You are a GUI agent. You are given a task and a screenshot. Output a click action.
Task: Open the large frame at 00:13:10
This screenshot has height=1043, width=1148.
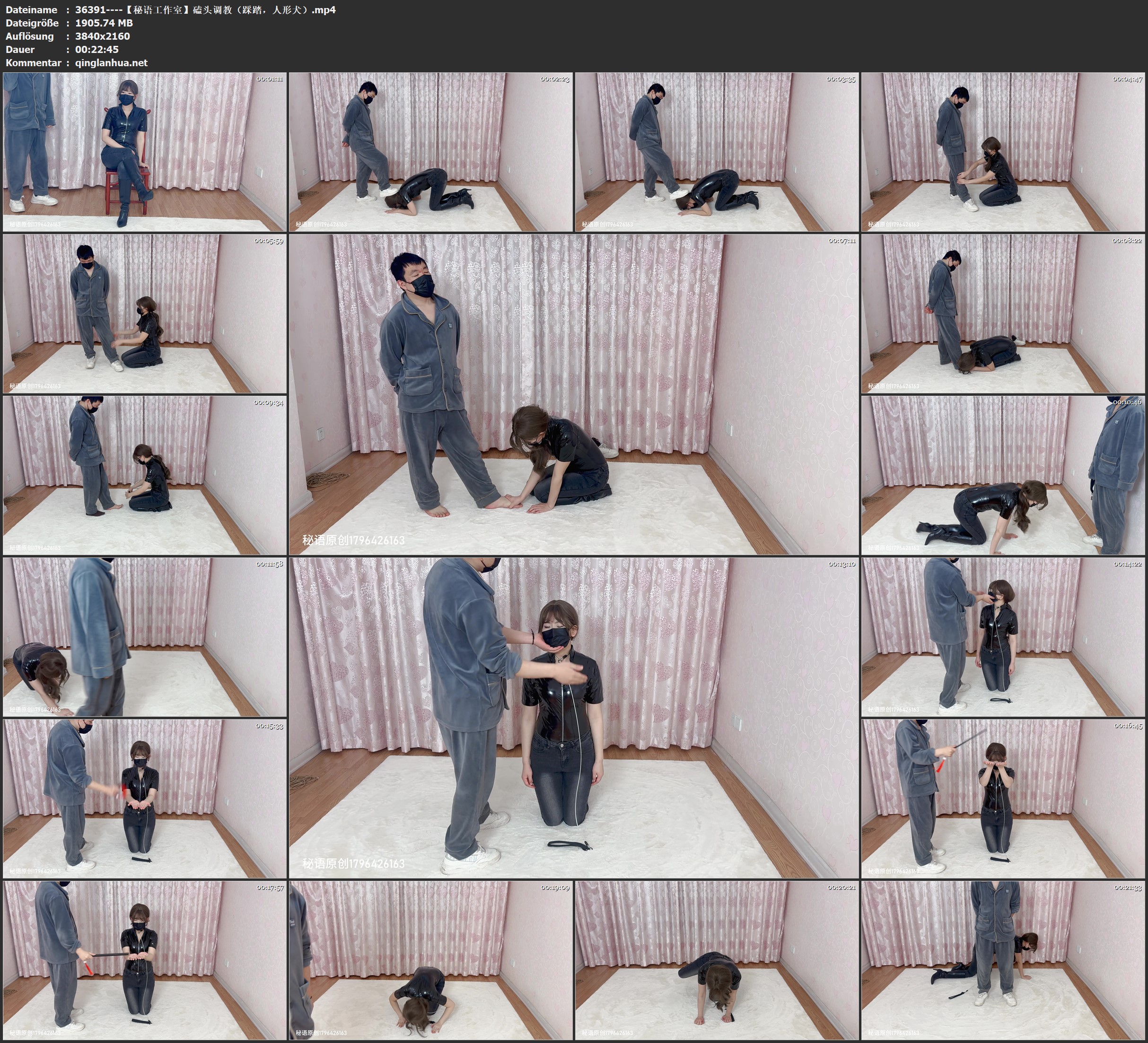(x=573, y=717)
